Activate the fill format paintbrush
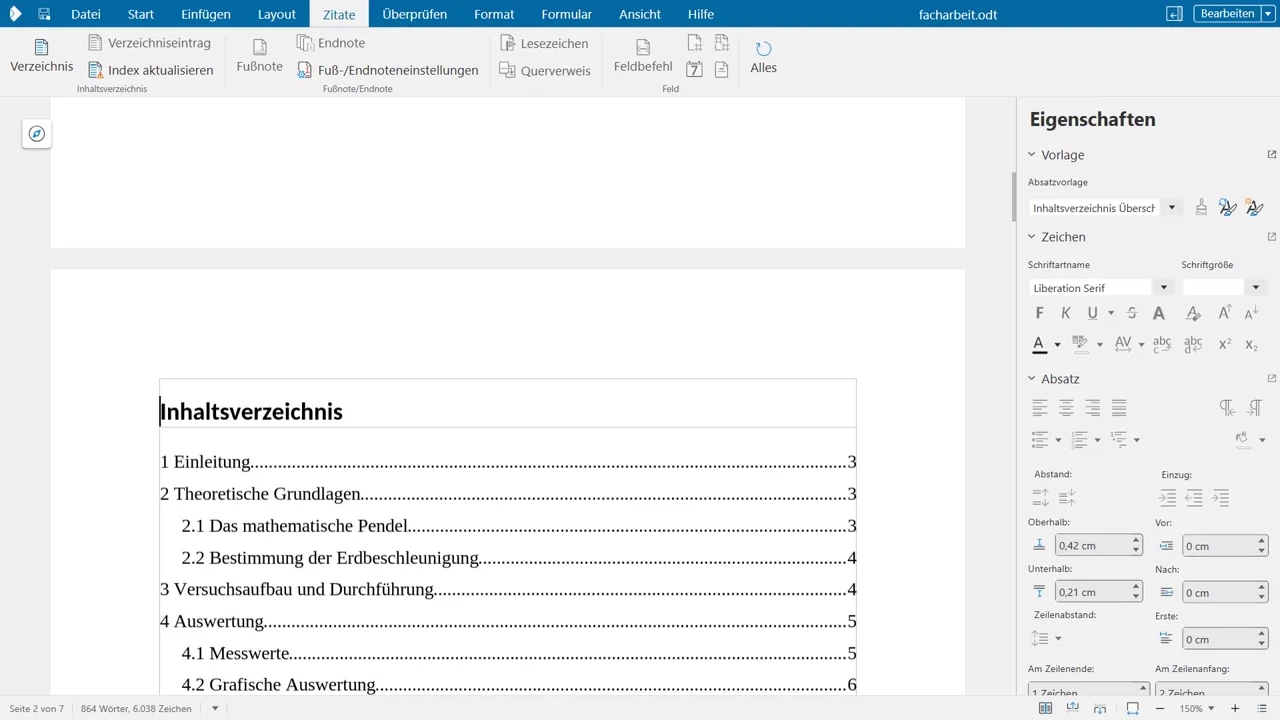 (x=1201, y=207)
